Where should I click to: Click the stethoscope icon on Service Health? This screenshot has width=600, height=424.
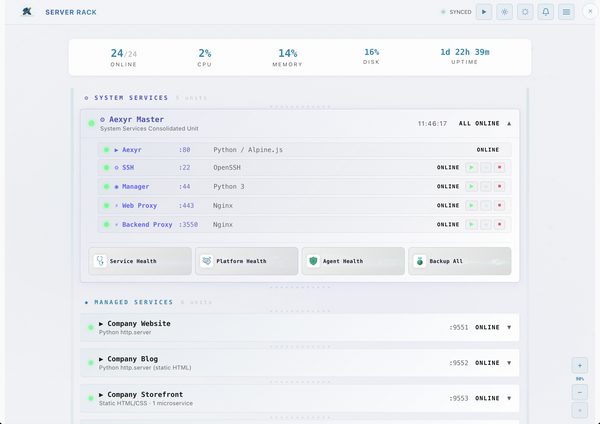click(x=100, y=261)
